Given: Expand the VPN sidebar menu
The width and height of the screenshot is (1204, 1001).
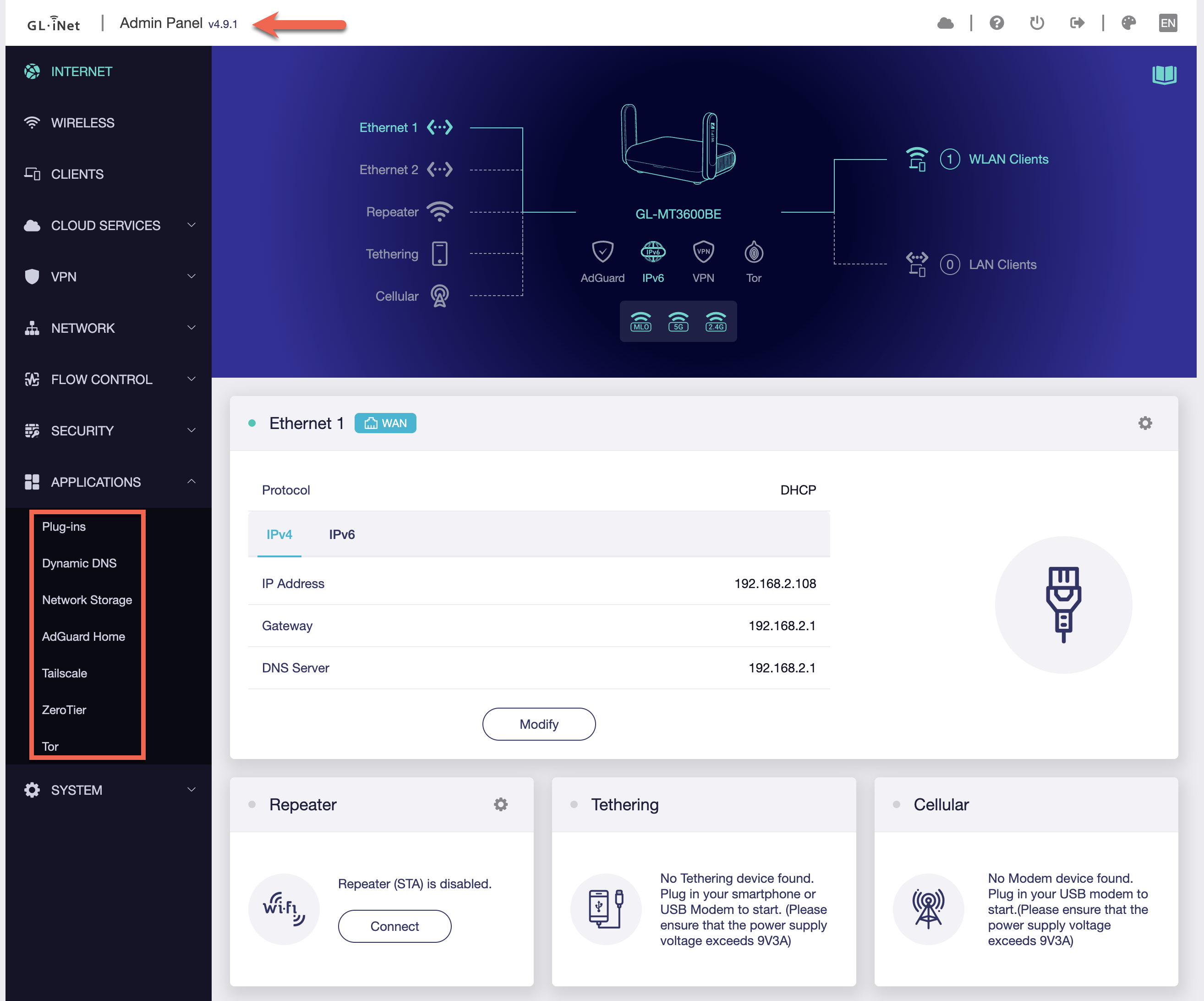Looking at the screenshot, I should point(109,277).
